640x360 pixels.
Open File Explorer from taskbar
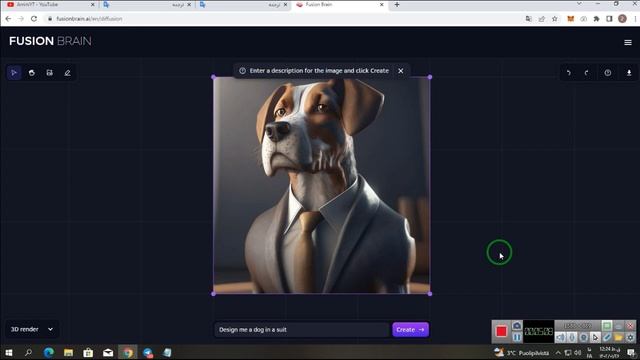click(69, 352)
